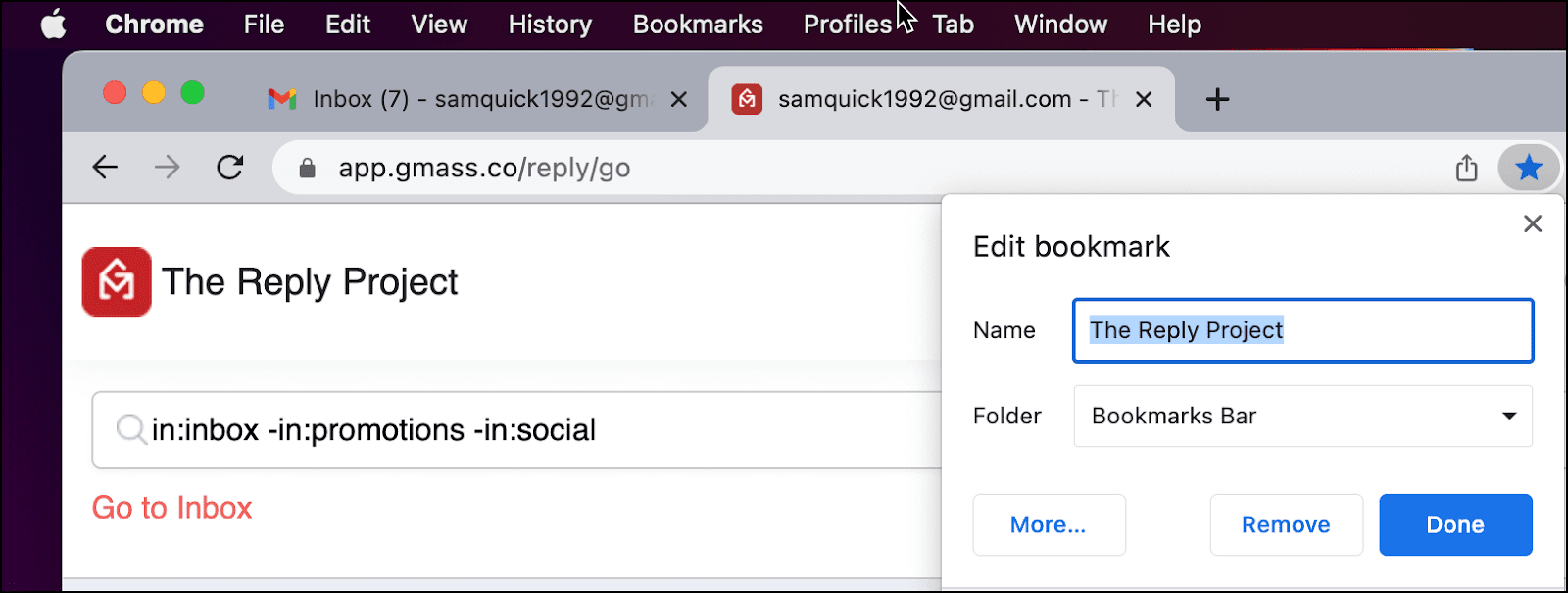Image resolution: width=1568 pixels, height=593 pixels.
Task: Confirm bookmark with Done button
Action: (x=1455, y=525)
